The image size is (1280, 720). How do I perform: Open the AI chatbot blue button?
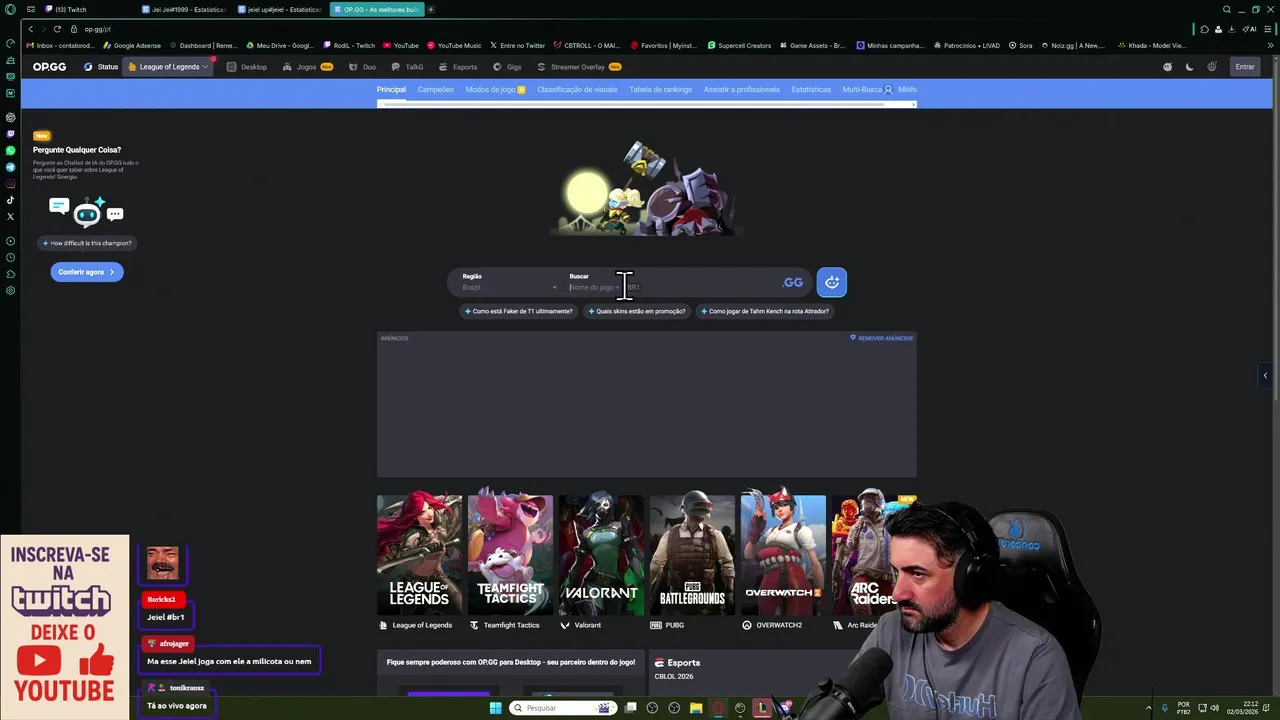tap(831, 283)
